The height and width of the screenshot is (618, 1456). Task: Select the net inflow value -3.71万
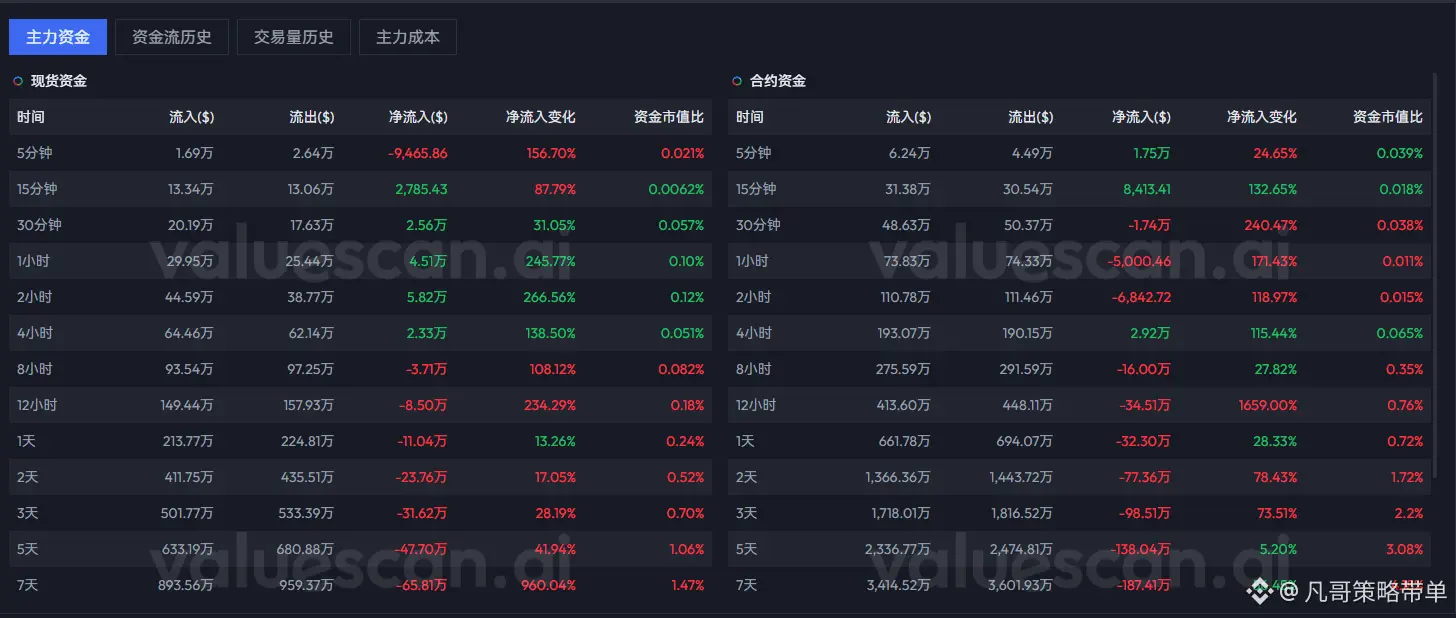426,369
